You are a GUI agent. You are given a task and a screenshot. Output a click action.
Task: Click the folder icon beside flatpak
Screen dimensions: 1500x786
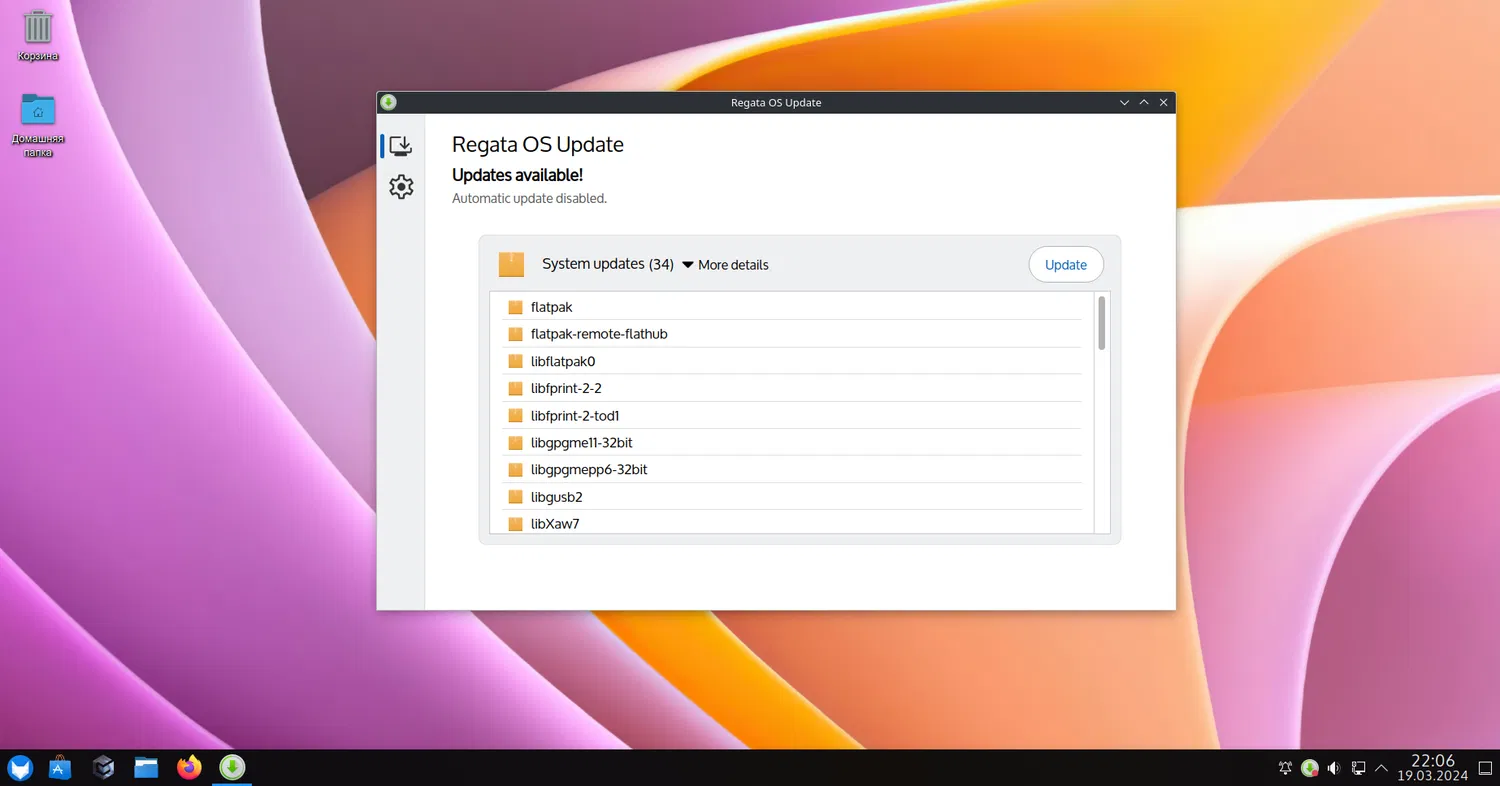click(516, 307)
